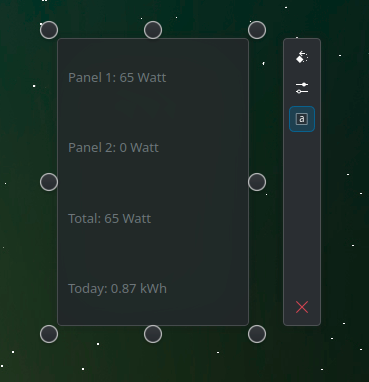Image resolution: width=369 pixels, height=382 pixels.
Task: Click the bottom-right corner handle
Action: coord(257,334)
